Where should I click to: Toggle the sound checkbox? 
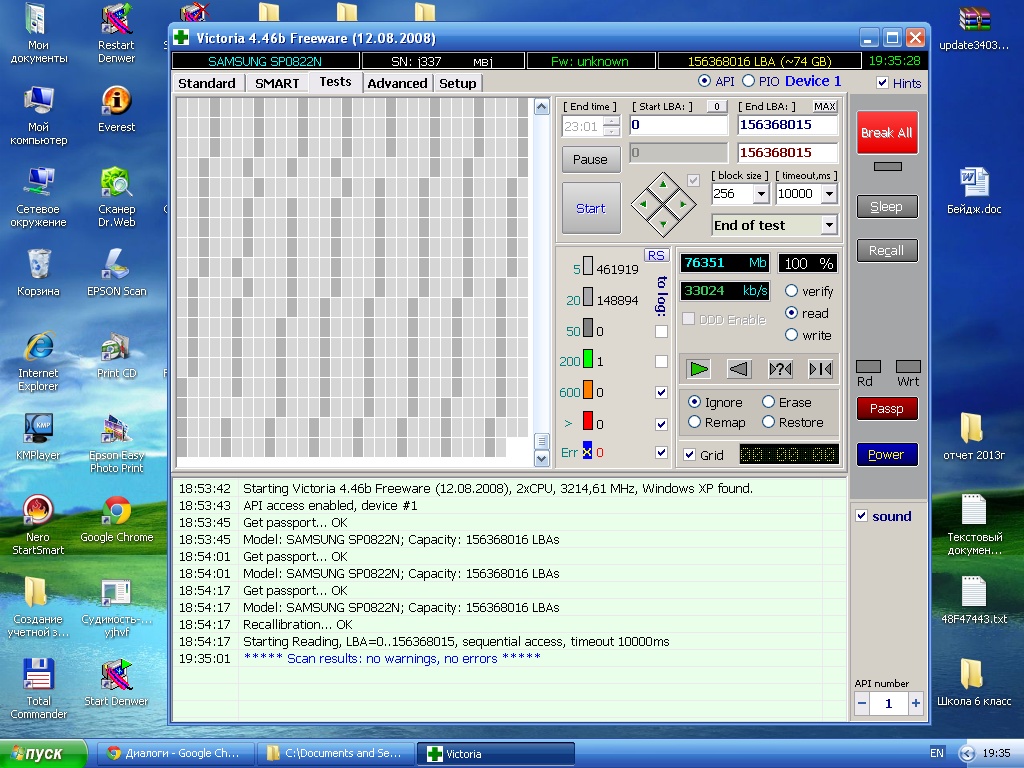coord(862,516)
